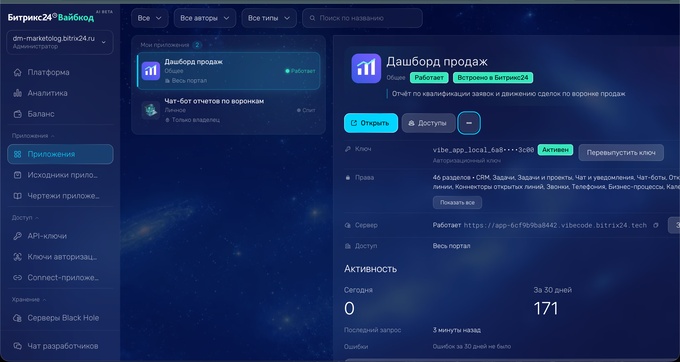
Task: Click the 3 минуты назад value
Action: pos(457,330)
